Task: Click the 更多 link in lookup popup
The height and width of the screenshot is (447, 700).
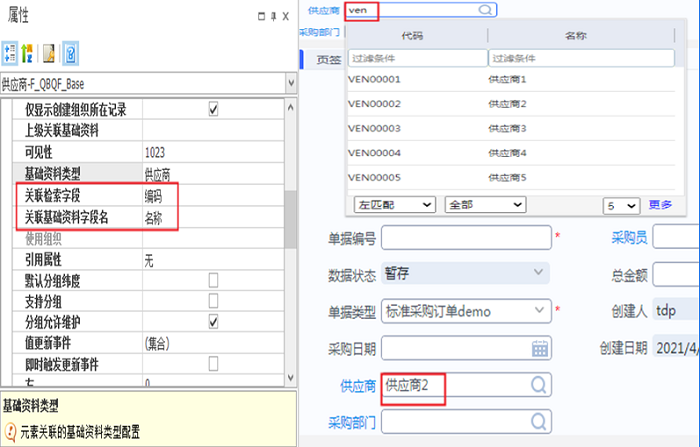Action: pyautogui.click(x=660, y=205)
